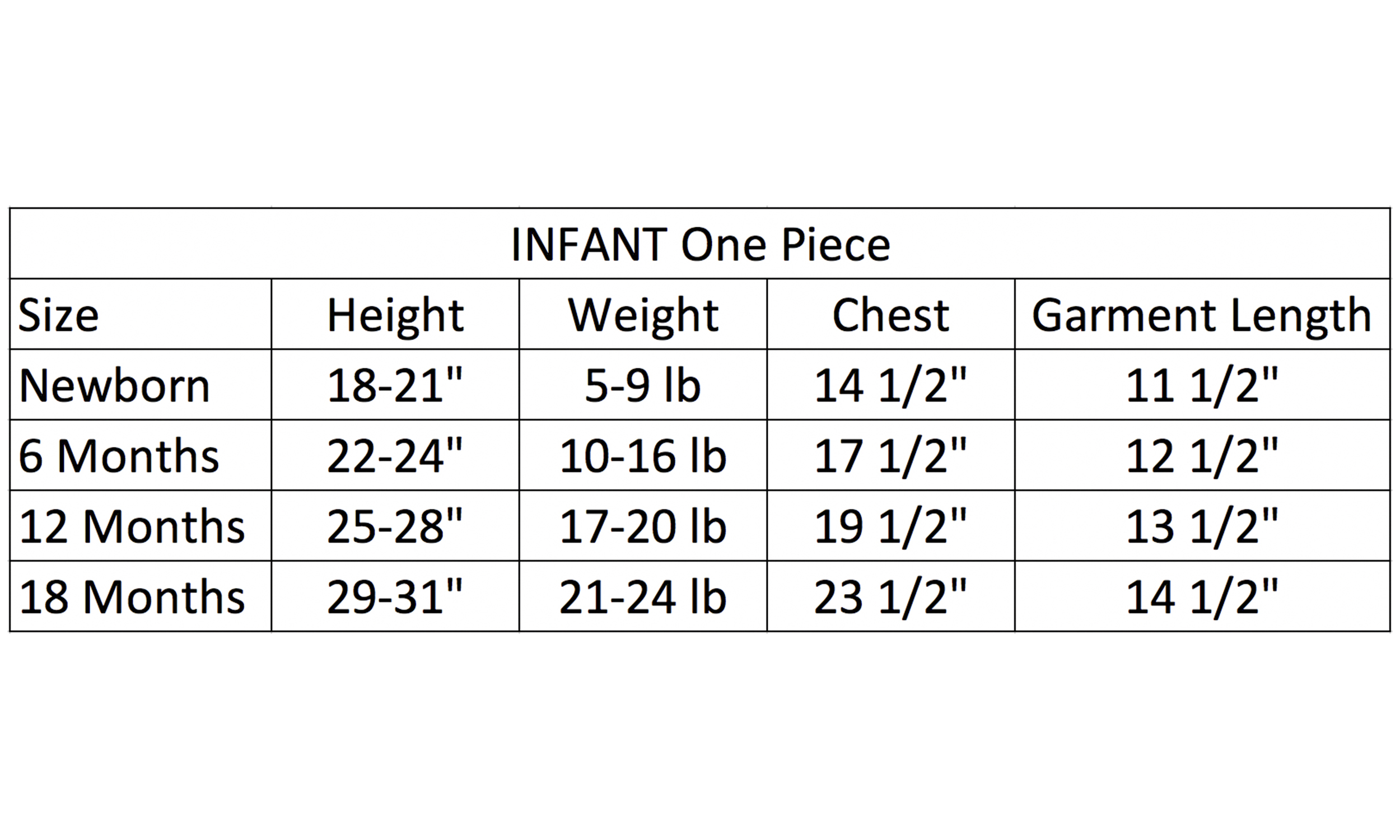Click the INFANT One Piece table title
The width and height of the screenshot is (1400, 840).
[x=700, y=245]
